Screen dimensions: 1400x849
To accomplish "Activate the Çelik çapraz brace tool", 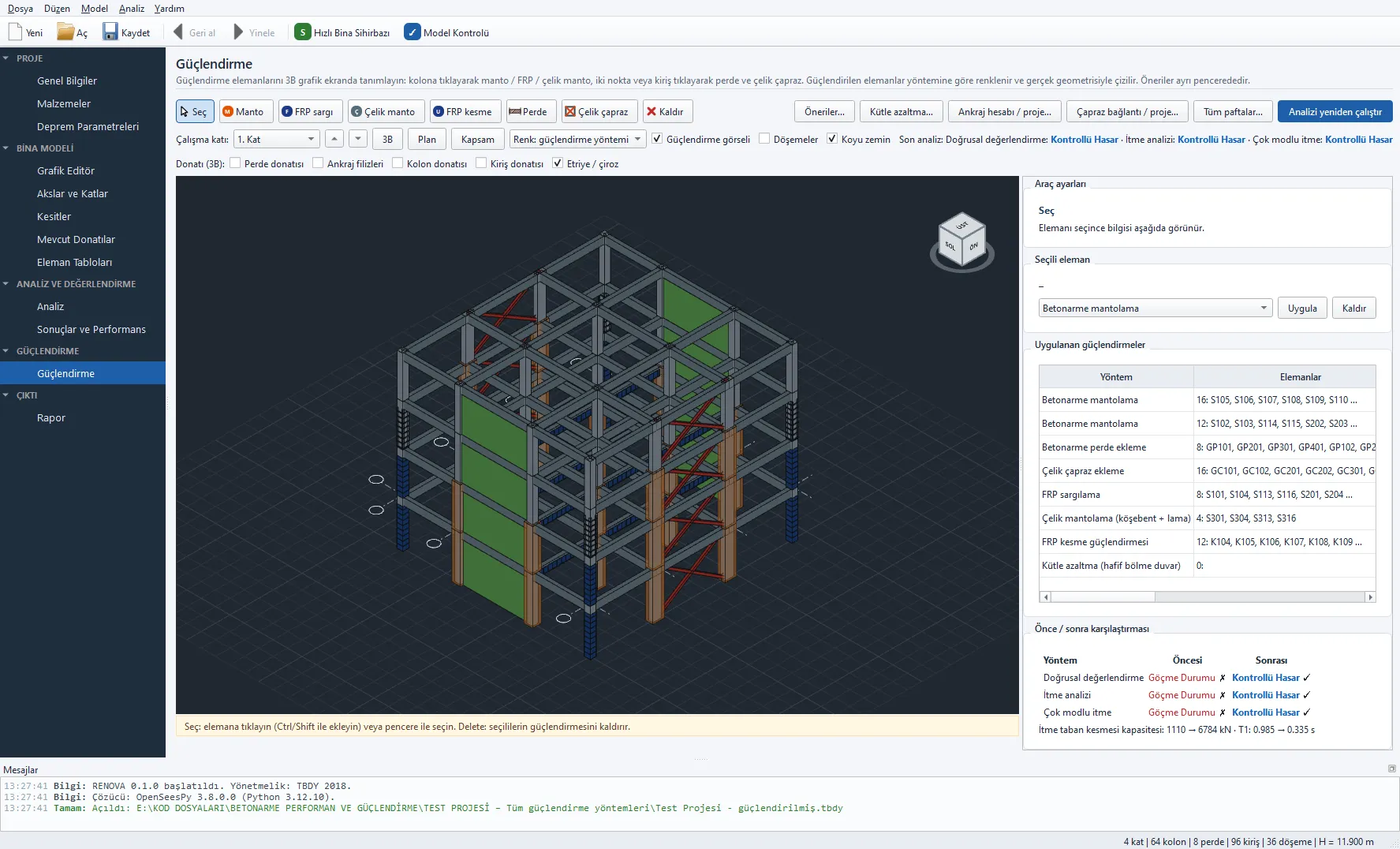I will point(599,111).
